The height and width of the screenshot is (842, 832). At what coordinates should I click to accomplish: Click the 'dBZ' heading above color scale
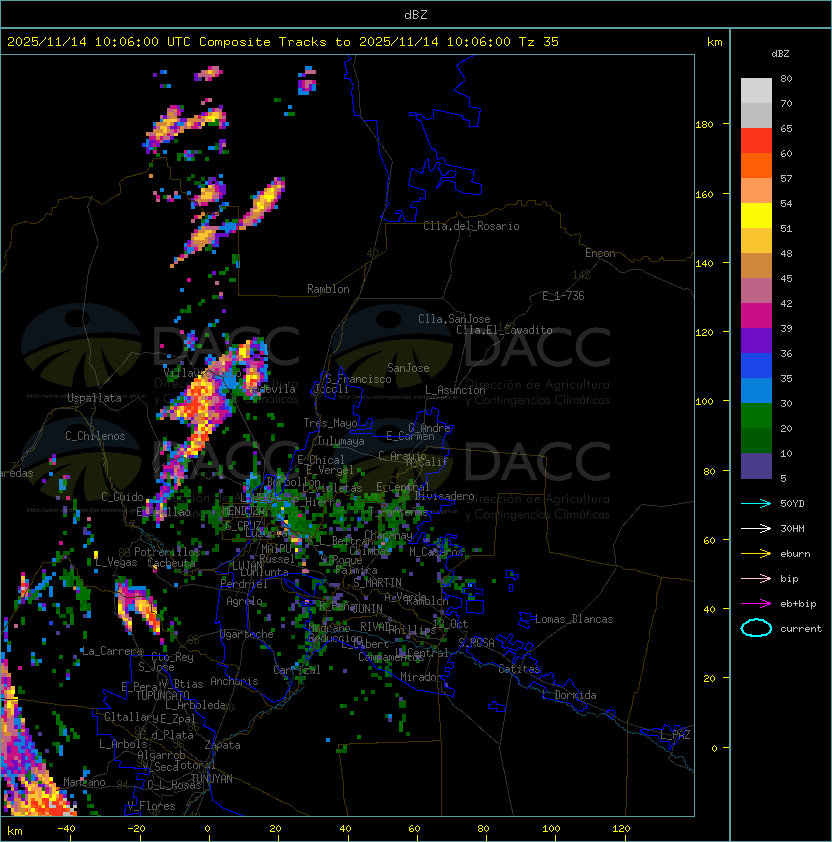(x=780, y=54)
